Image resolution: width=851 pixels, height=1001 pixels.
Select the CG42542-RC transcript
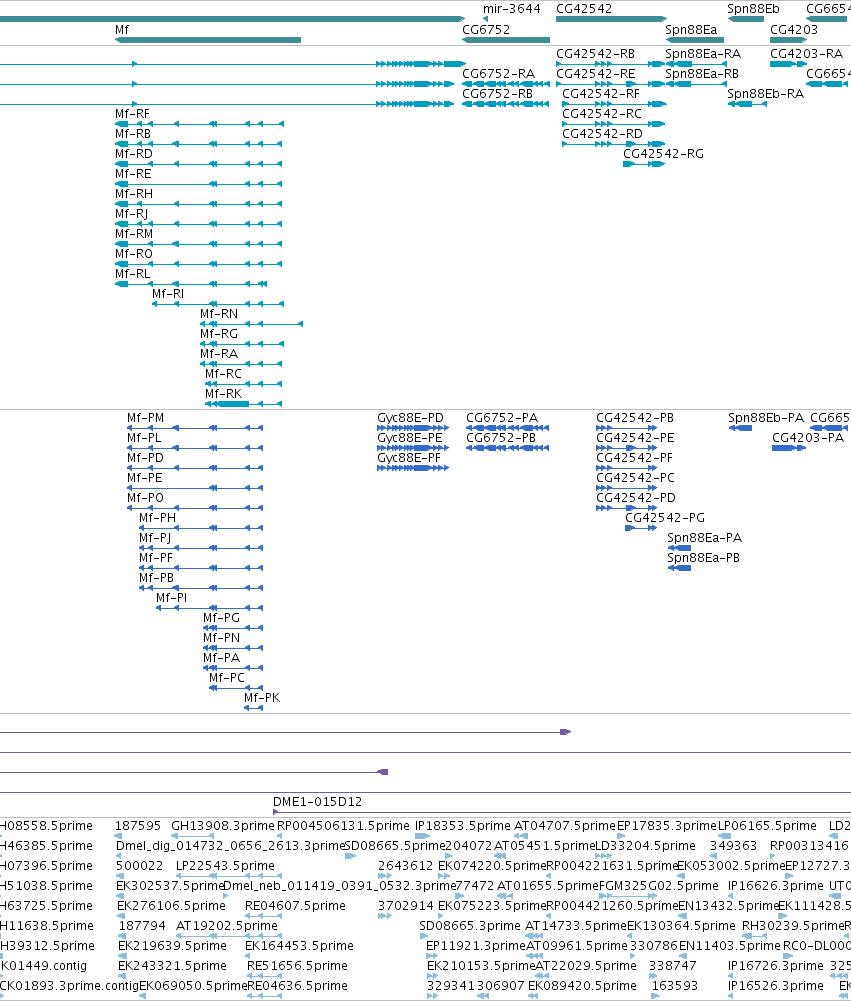tap(614, 124)
